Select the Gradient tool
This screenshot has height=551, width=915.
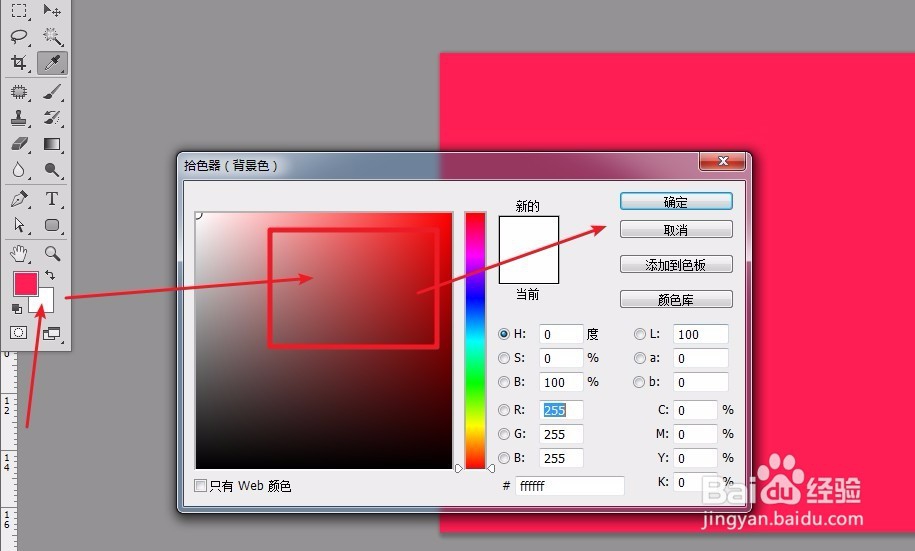coord(52,144)
